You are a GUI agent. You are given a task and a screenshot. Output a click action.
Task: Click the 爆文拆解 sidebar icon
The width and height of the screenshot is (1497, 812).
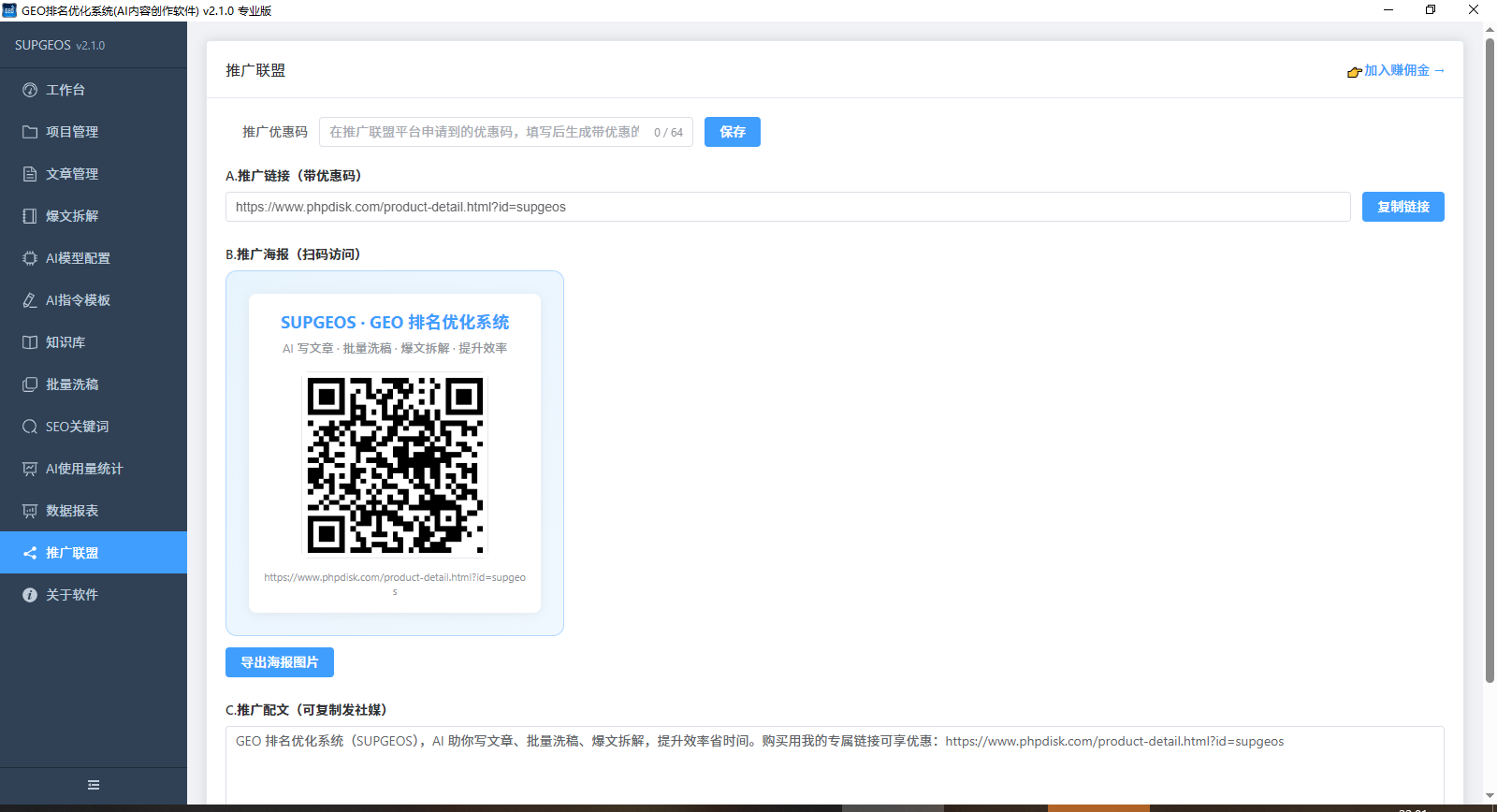[x=30, y=216]
